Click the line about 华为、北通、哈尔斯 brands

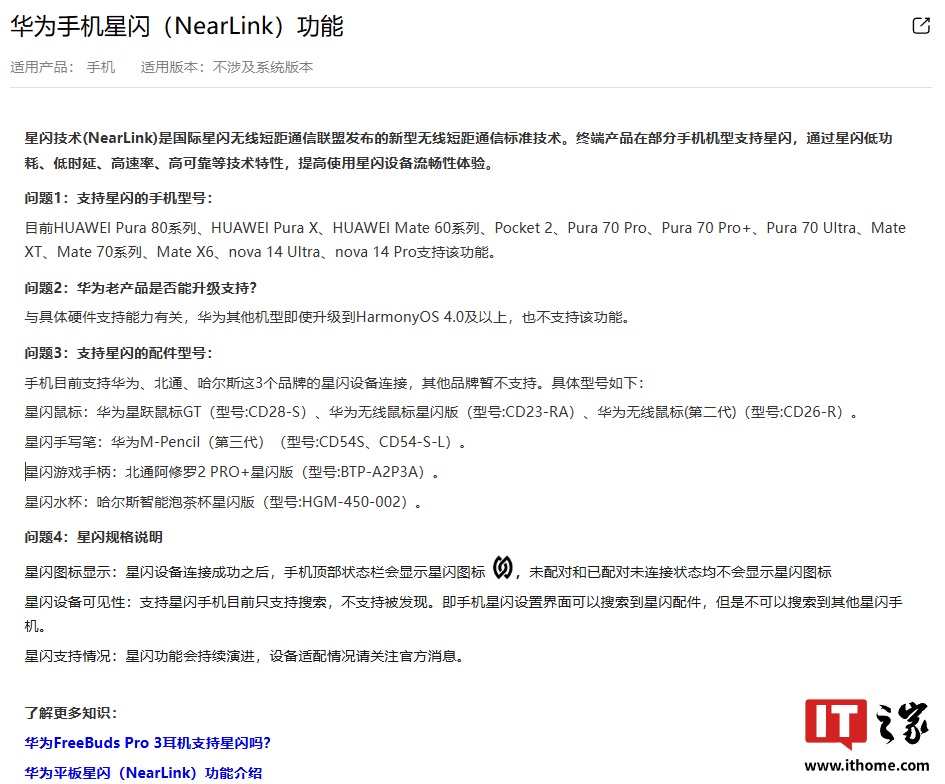[334, 383]
